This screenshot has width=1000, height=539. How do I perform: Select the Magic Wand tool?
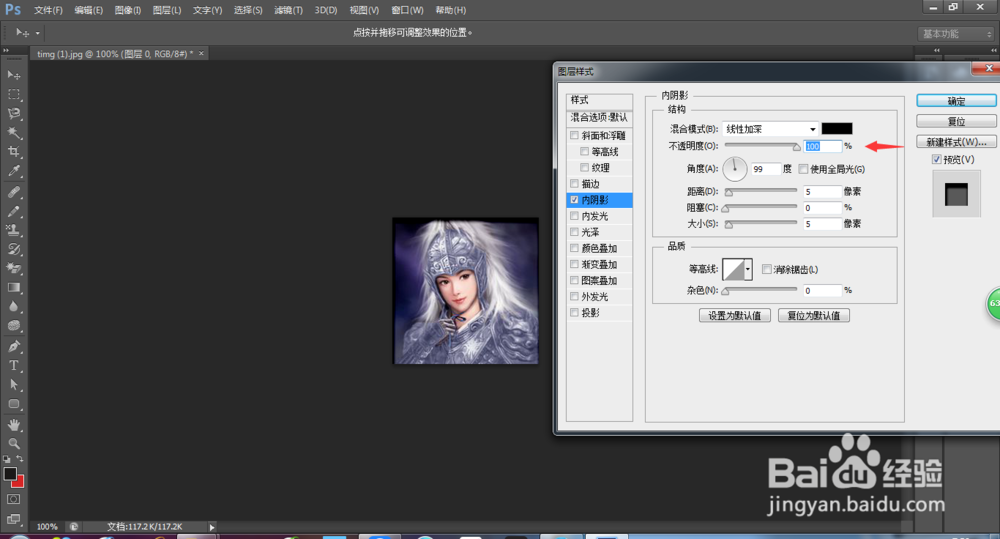[x=13, y=133]
